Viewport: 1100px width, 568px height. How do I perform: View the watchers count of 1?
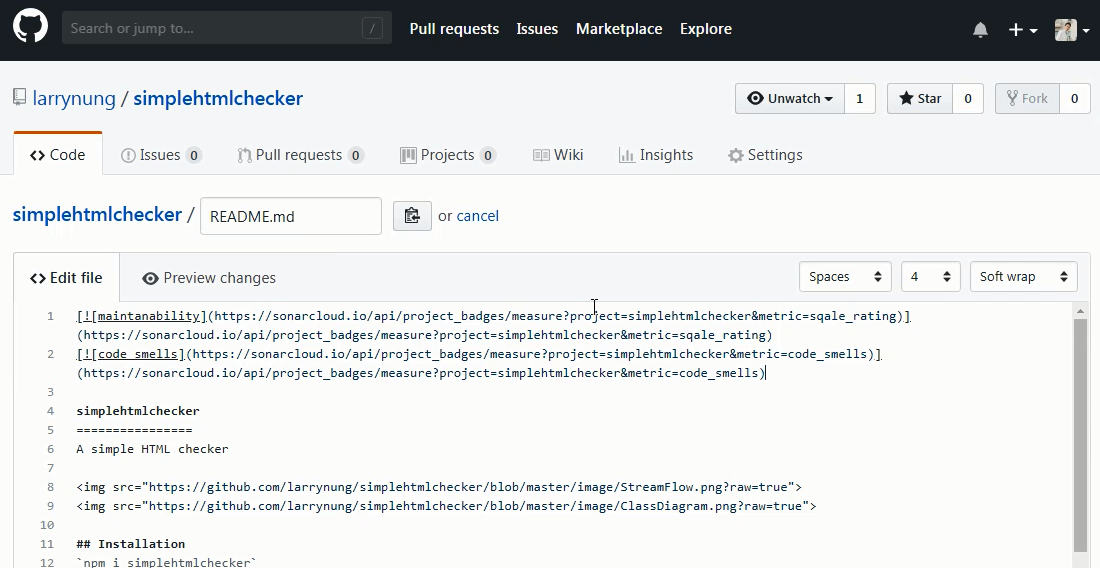(859, 98)
